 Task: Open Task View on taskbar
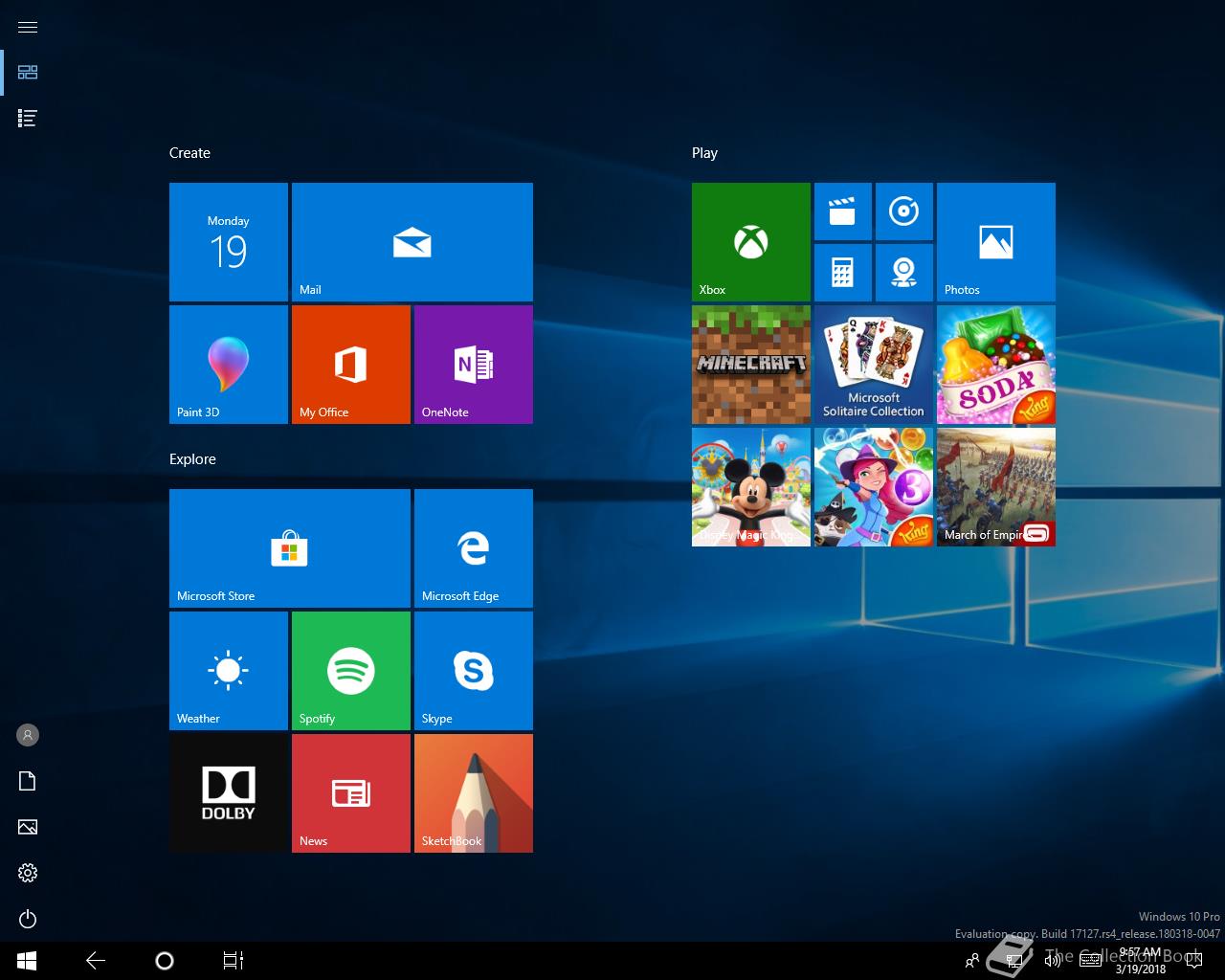(234, 961)
